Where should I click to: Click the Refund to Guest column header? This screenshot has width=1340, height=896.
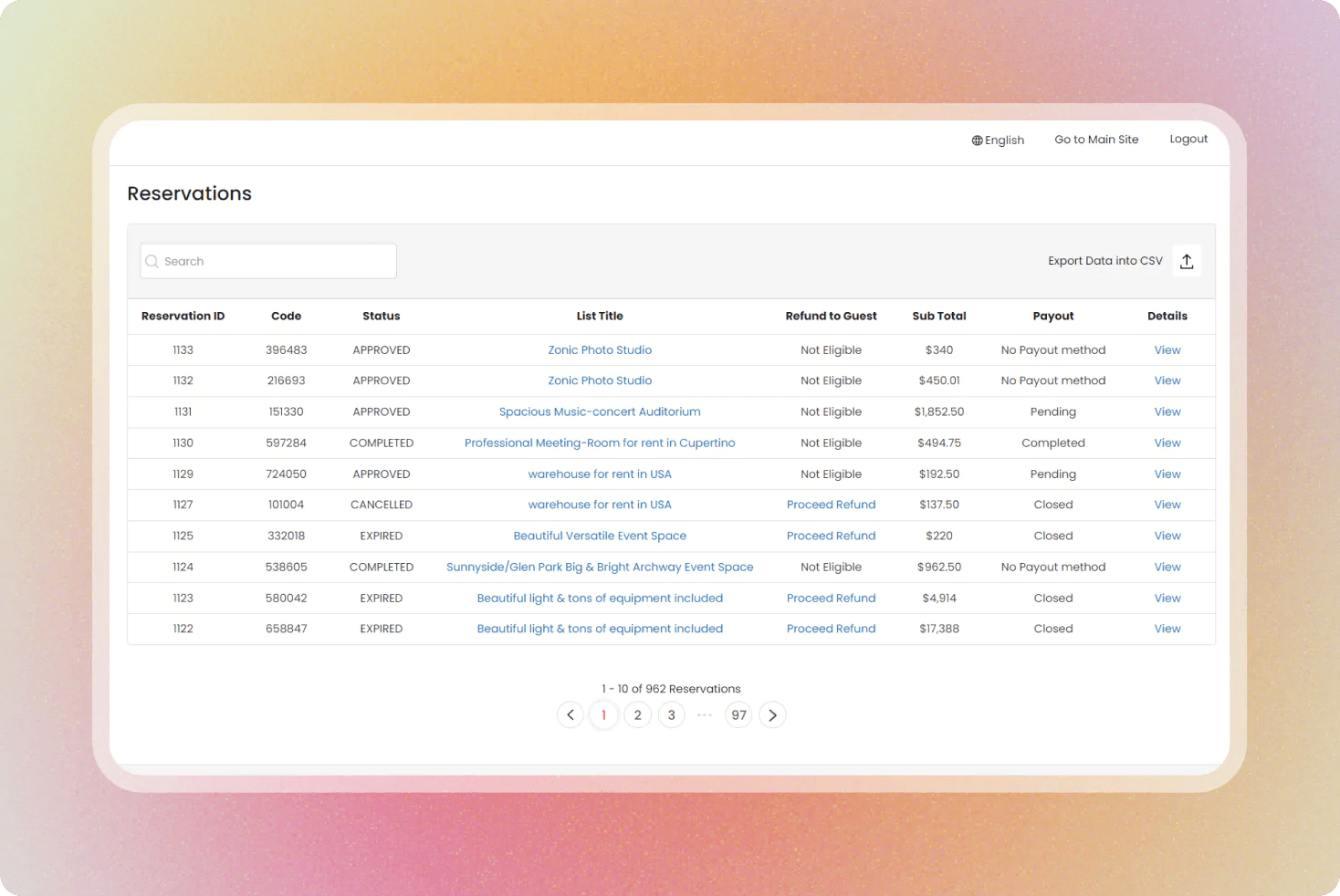[x=831, y=317]
